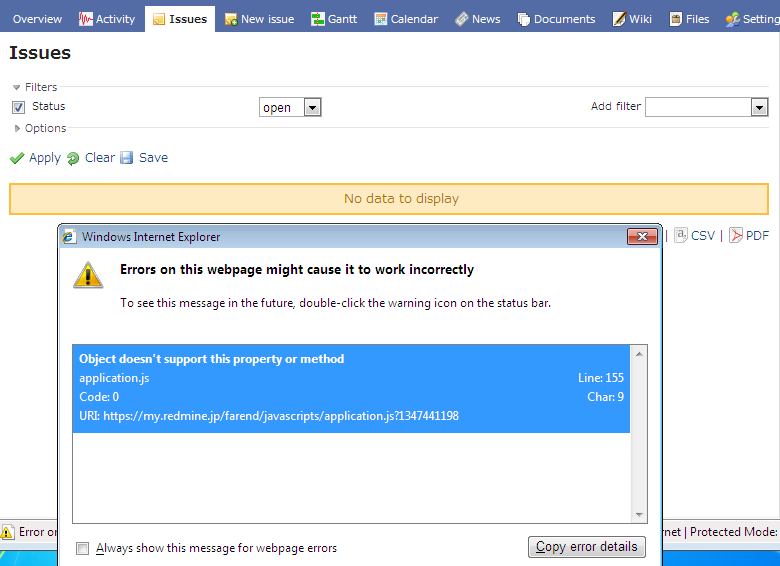Click the Activity tab pulse icon
Image resolution: width=780 pixels, height=566 pixels.
coord(86,19)
